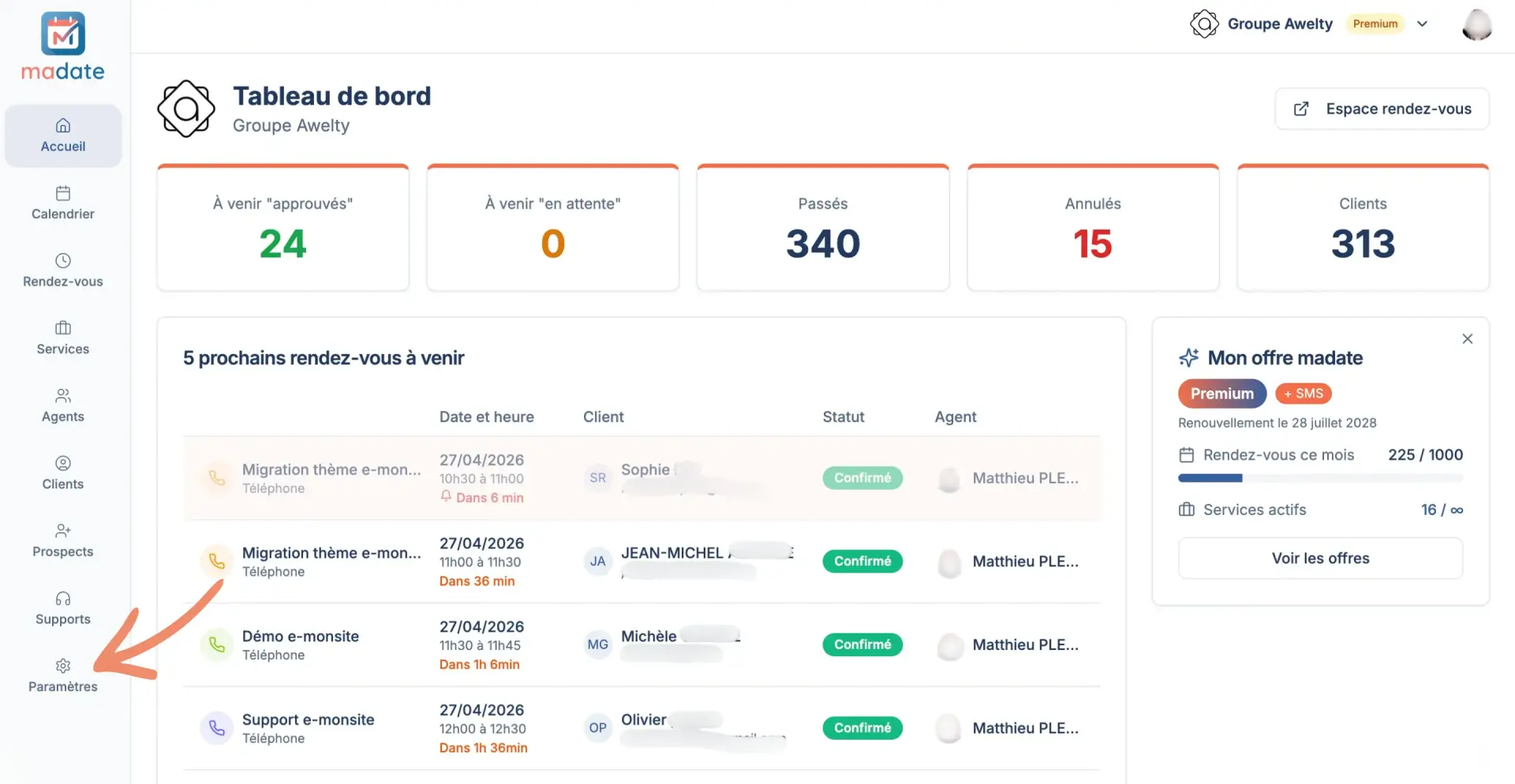Click the Statut column header
Image resolution: width=1515 pixels, height=784 pixels.
(844, 416)
